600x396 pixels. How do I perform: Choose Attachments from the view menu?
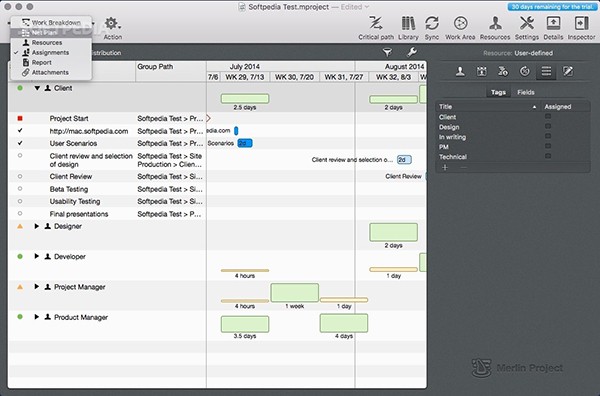51,72
